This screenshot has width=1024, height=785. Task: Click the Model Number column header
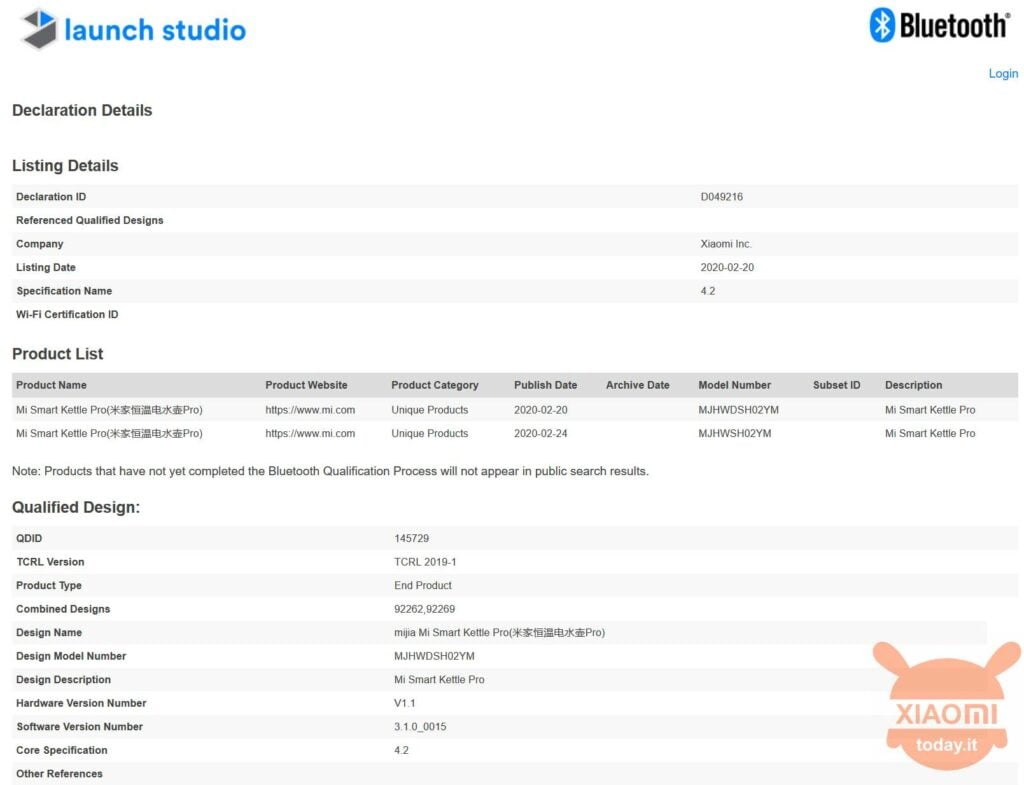[735, 385]
